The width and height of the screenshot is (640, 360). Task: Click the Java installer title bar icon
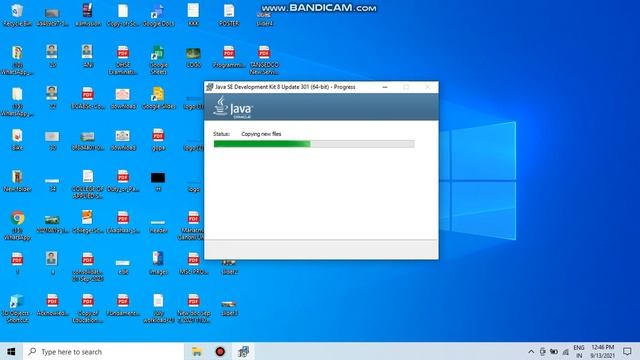210,87
